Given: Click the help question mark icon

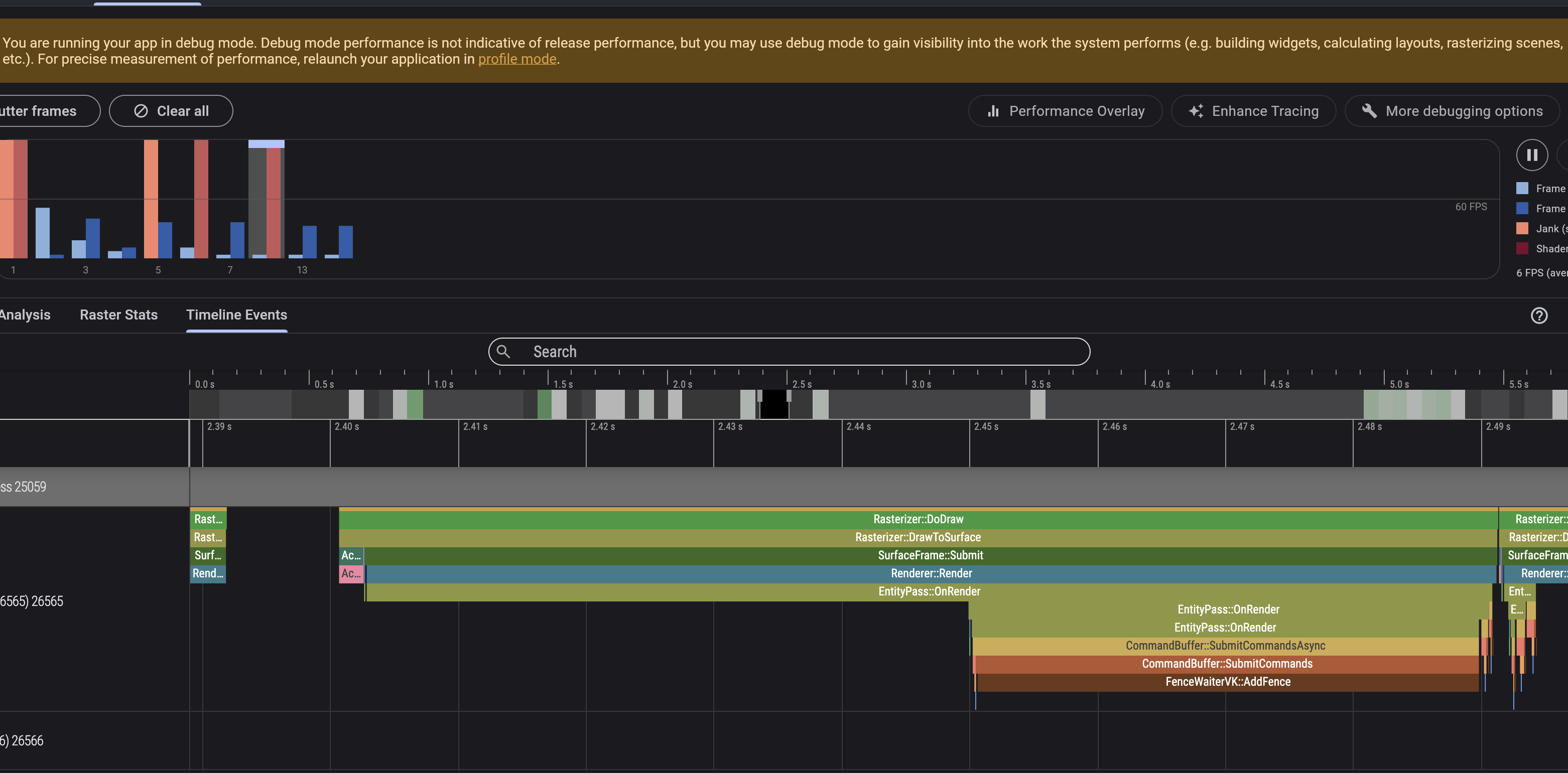Looking at the screenshot, I should (x=1539, y=315).
